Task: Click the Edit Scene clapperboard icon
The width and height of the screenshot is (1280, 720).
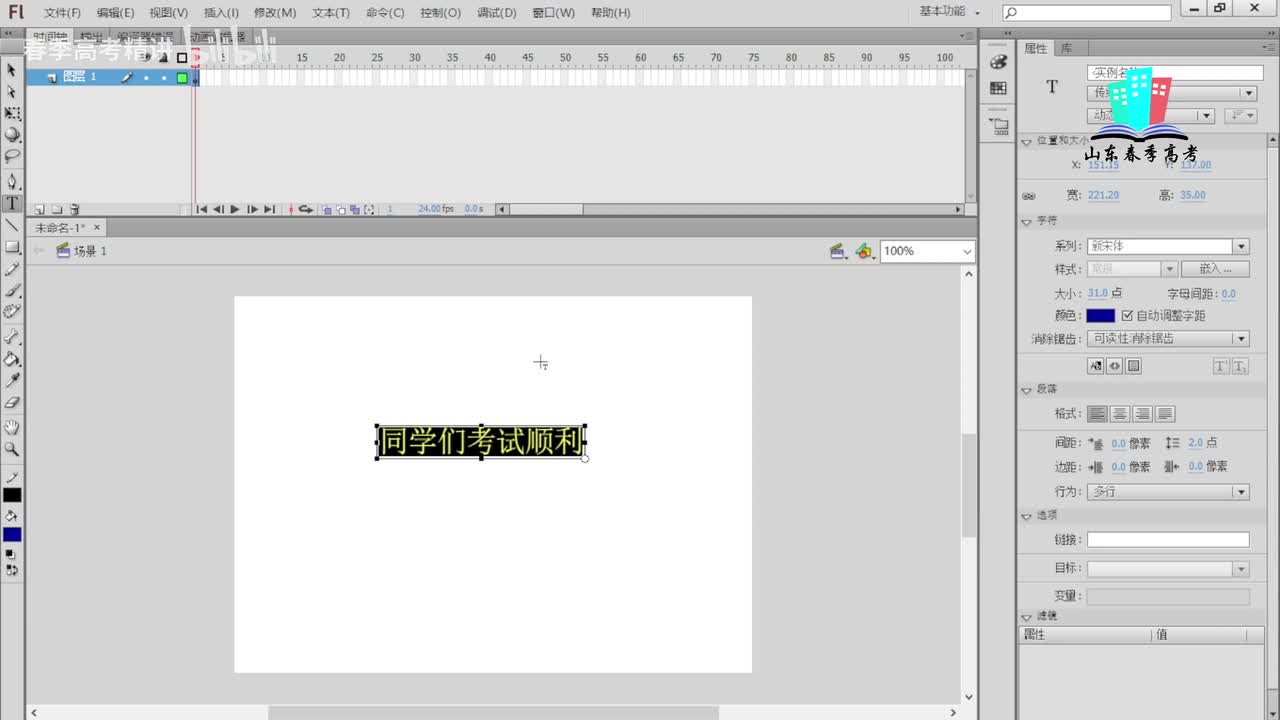Action: [839, 251]
